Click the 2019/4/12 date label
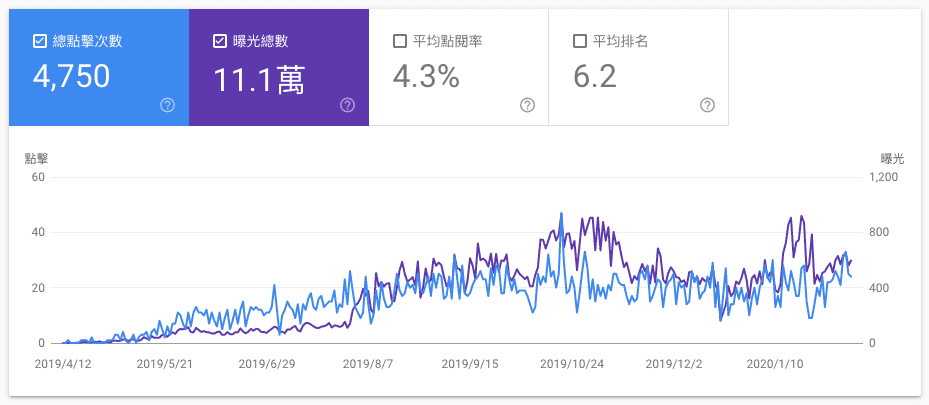The height and width of the screenshot is (405, 929). 62,364
